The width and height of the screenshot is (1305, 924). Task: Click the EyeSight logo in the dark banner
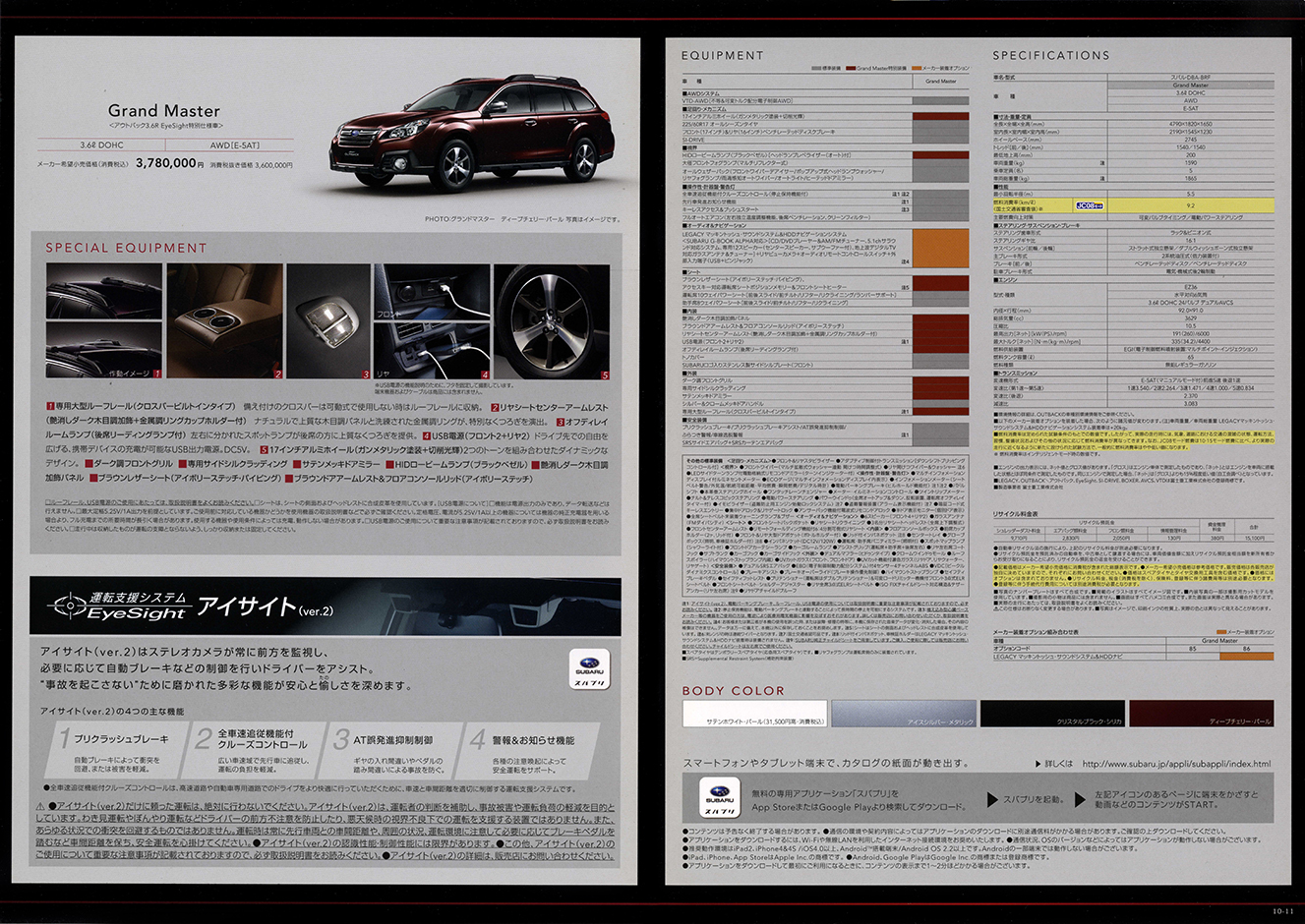coord(122,606)
